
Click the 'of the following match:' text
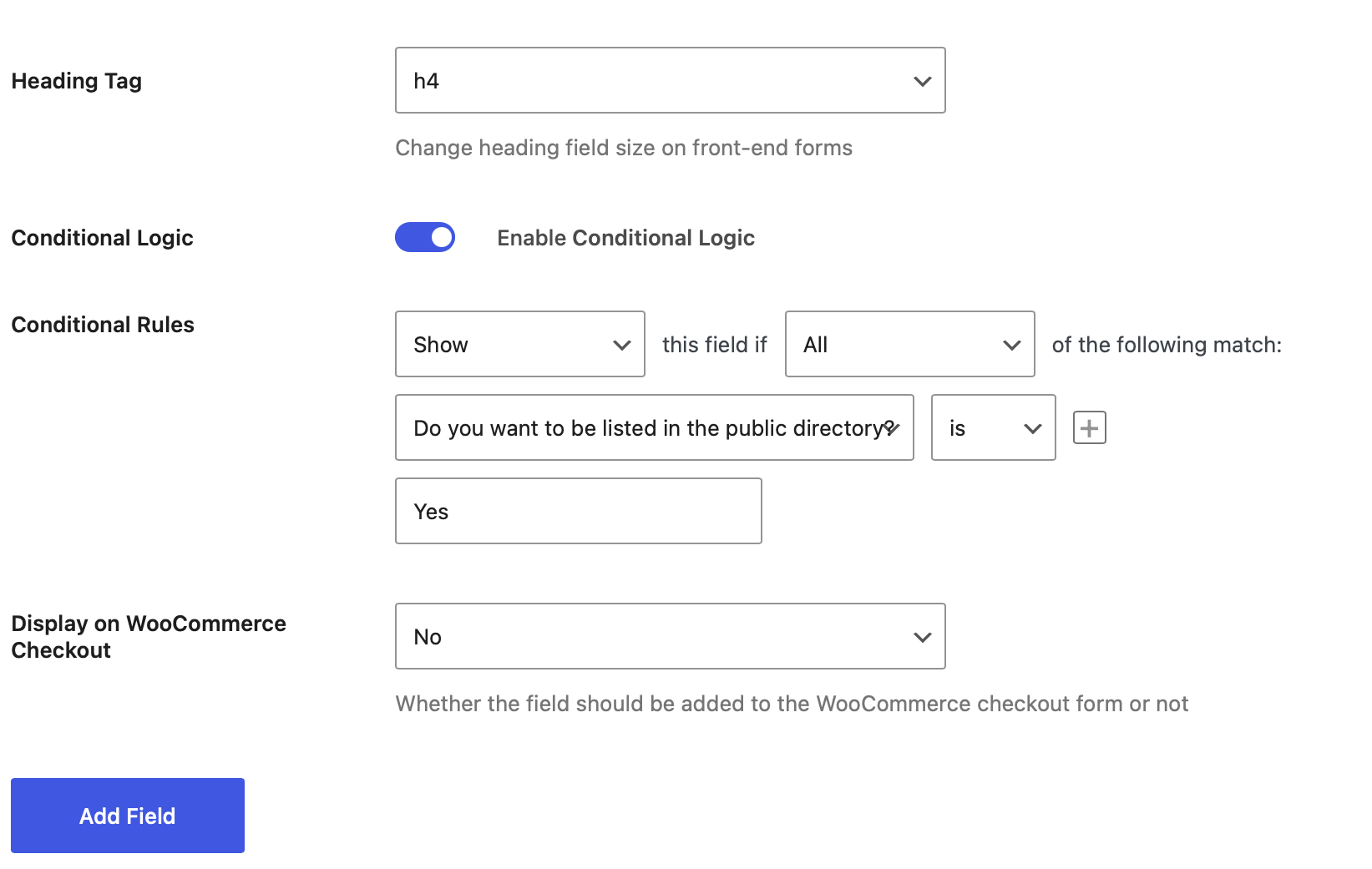coord(1167,345)
